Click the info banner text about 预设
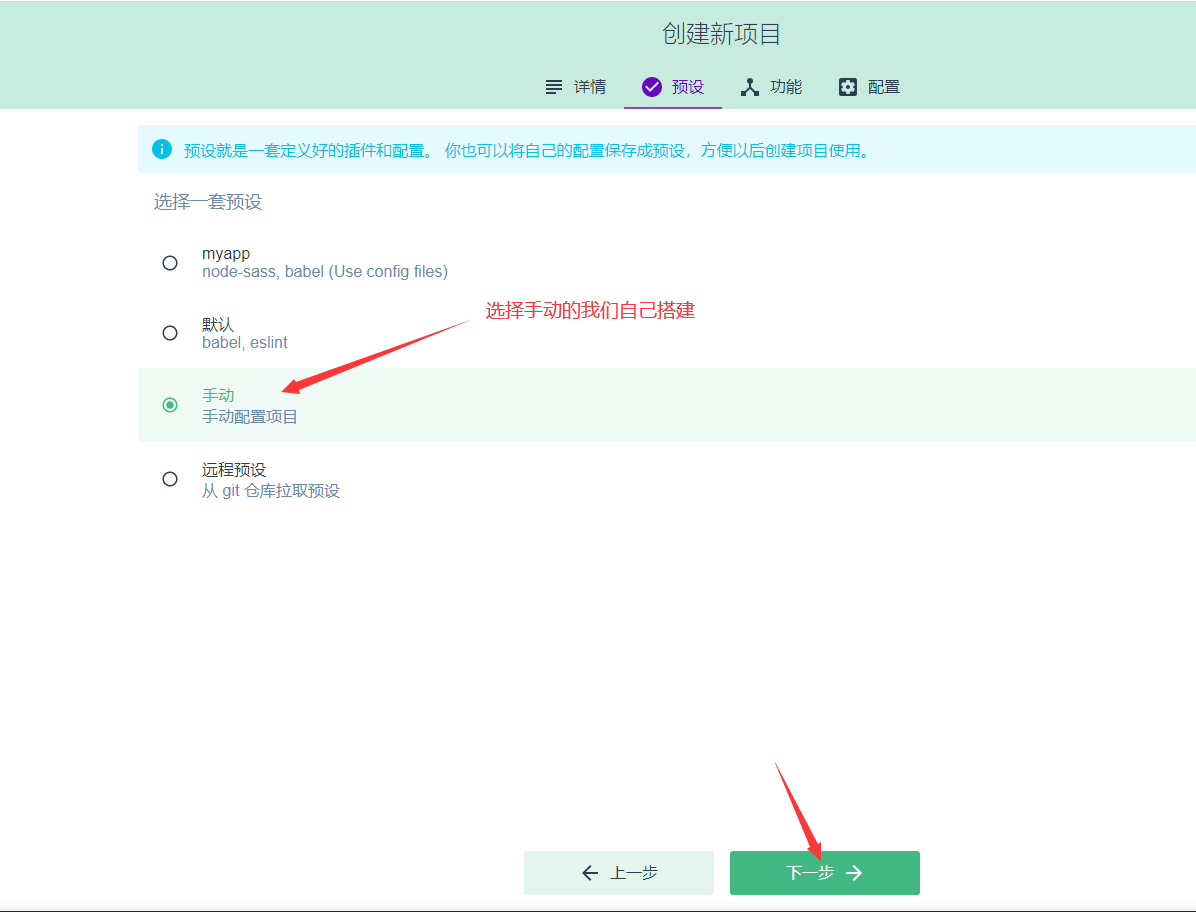Screen dimensions: 1196x912 click(528, 150)
